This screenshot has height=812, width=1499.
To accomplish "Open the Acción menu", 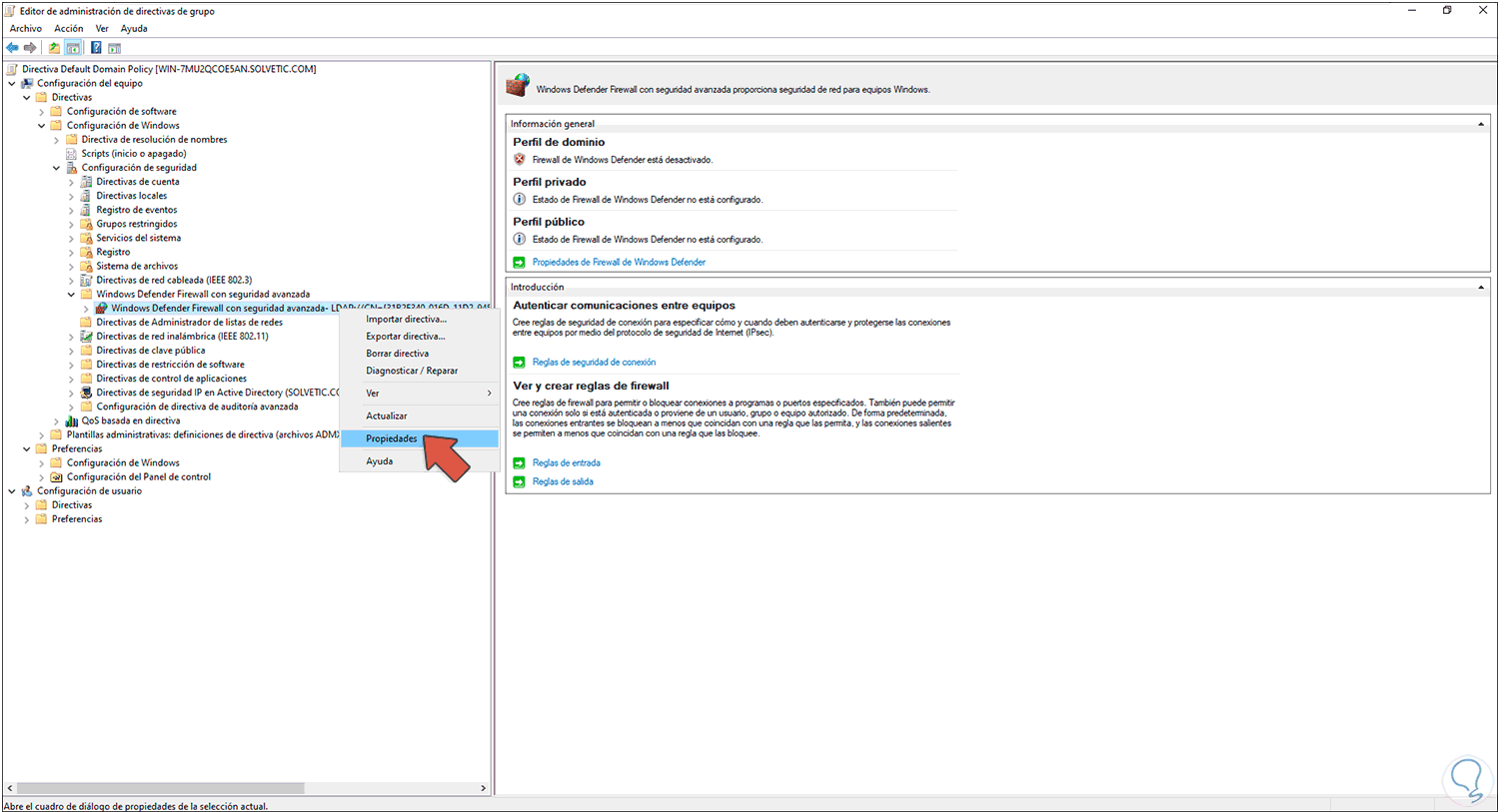I will [69, 29].
